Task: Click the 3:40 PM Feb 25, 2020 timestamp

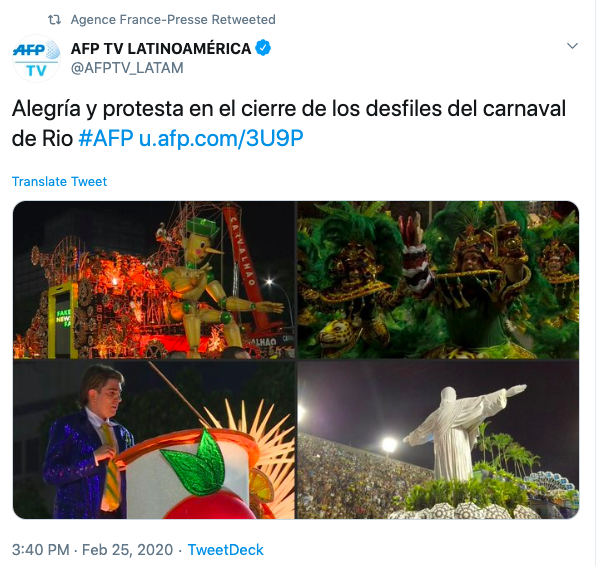Action: (92, 550)
